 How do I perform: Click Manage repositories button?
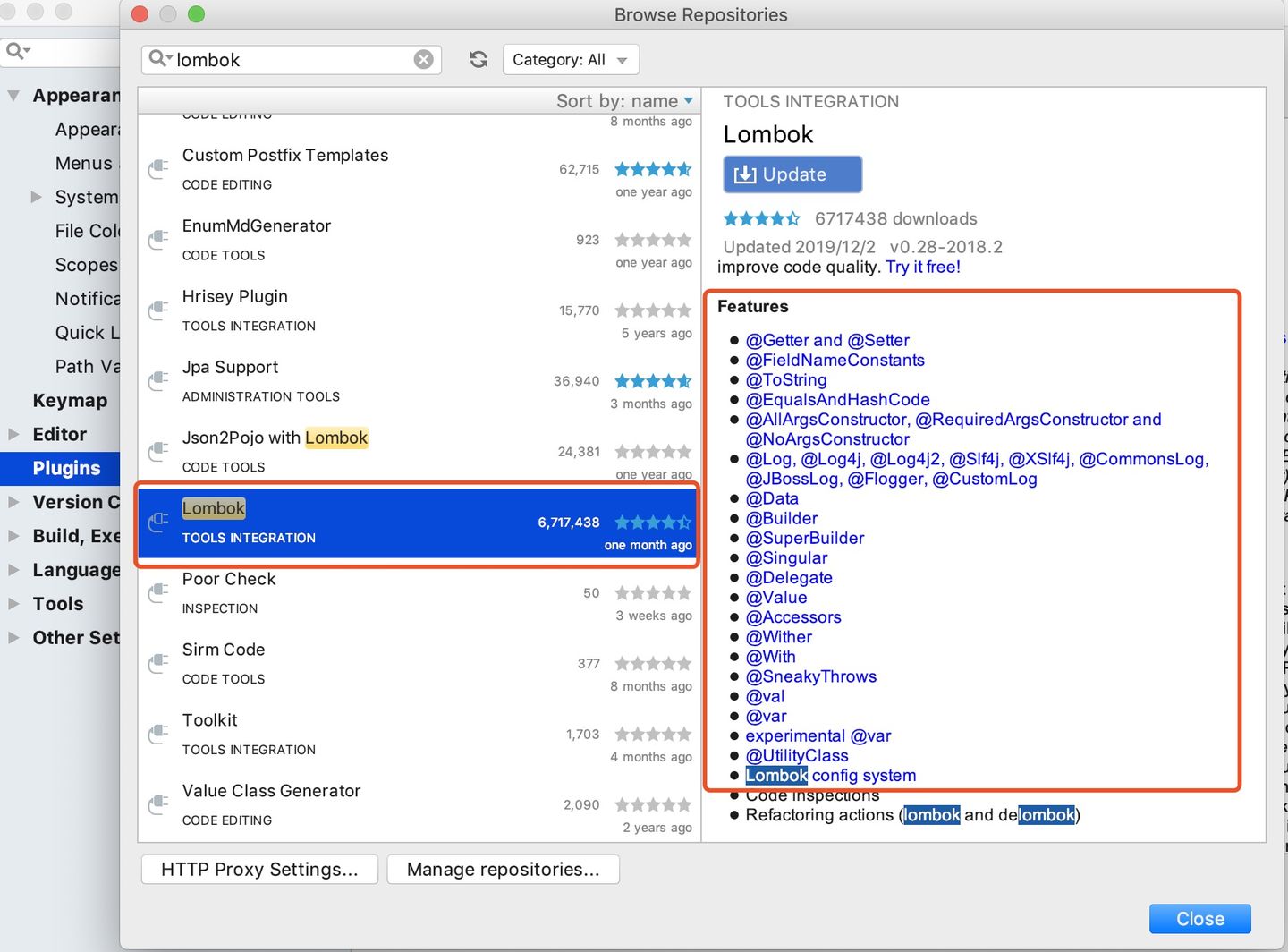(503, 870)
